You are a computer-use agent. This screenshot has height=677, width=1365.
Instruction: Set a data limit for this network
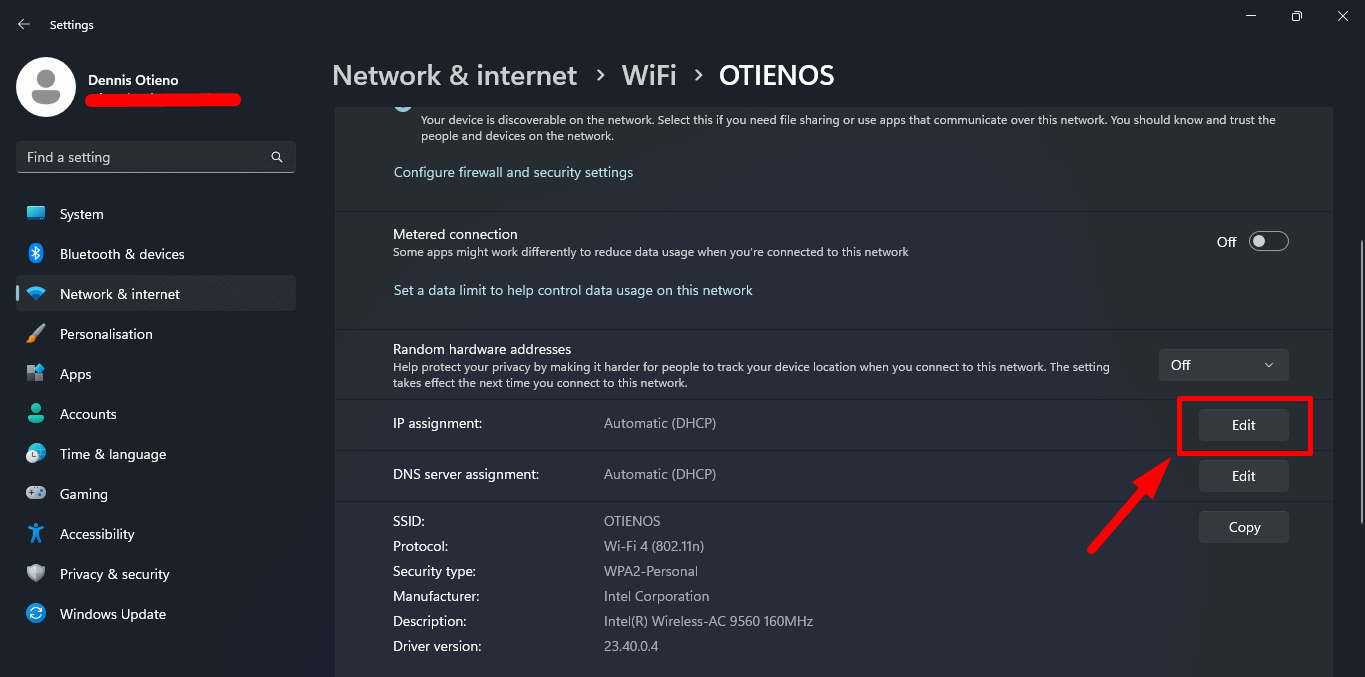pos(572,289)
